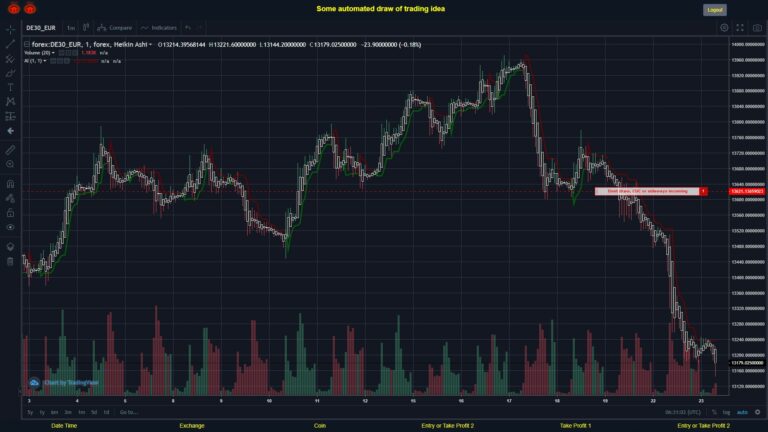
Task: Click the Take Profit 1 column header
Action: 576,426
